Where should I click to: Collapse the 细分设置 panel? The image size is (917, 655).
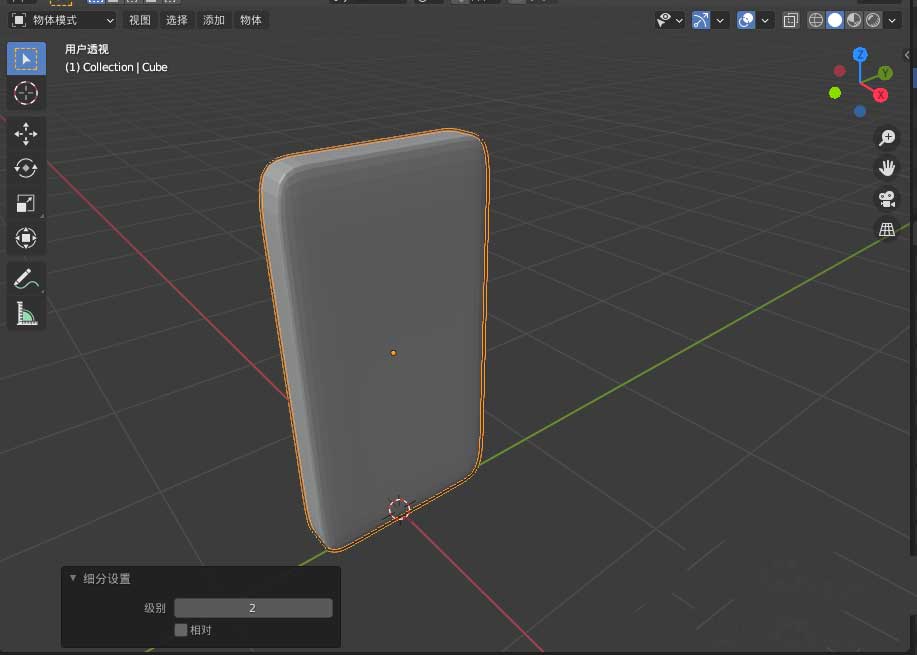point(73,579)
